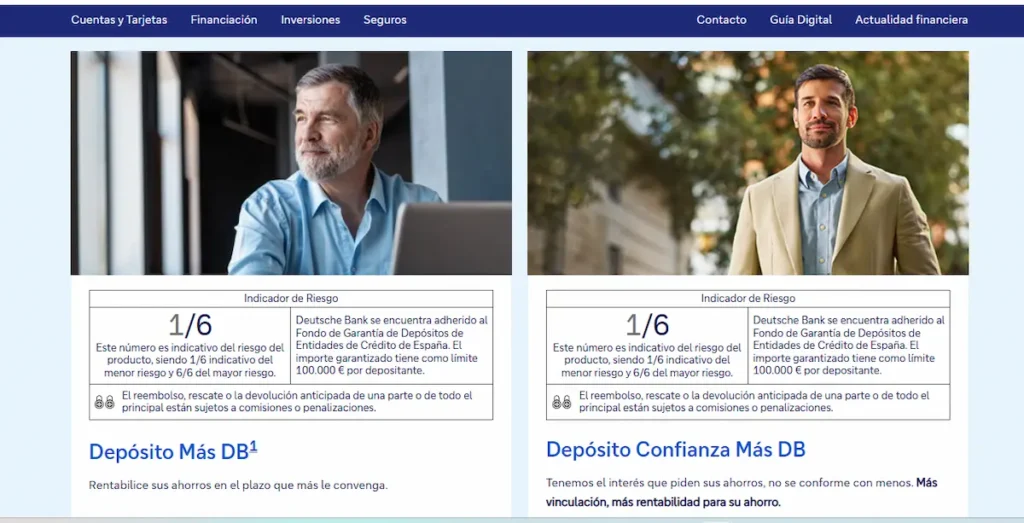Click Fondo de Garantía text in right card
This screenshot has width=1024, height=523.
coord(848,345)
